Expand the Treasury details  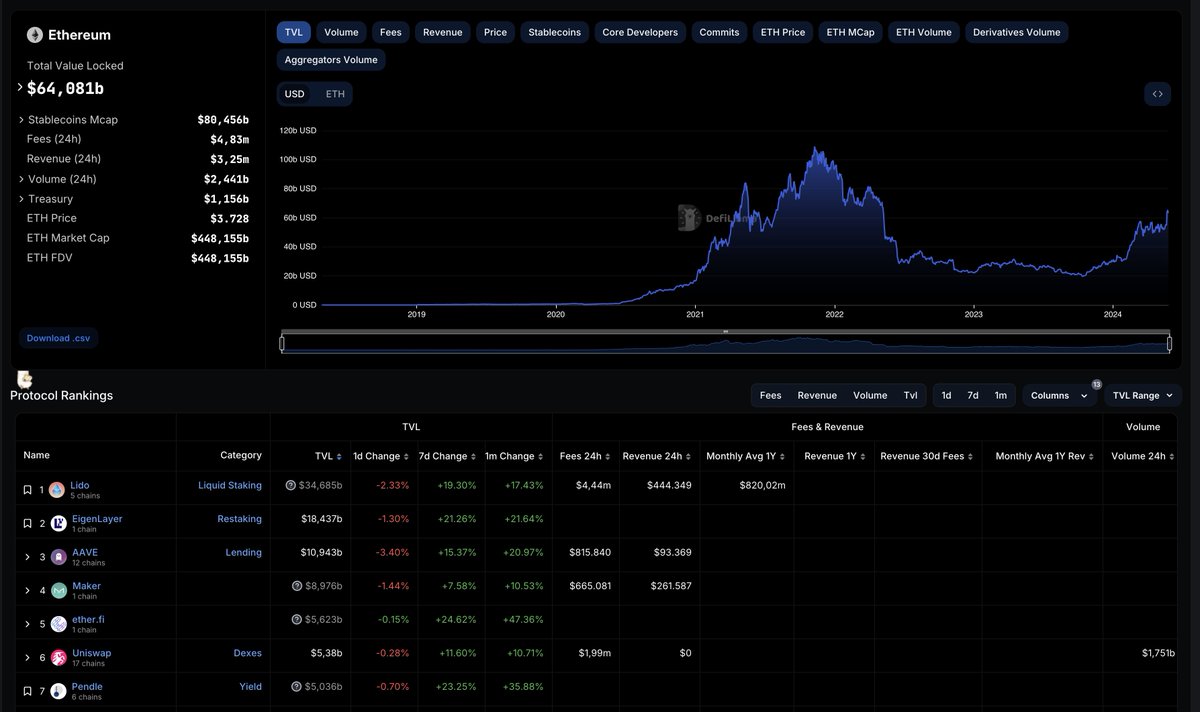pyautogui.click(x=21, y=199)
